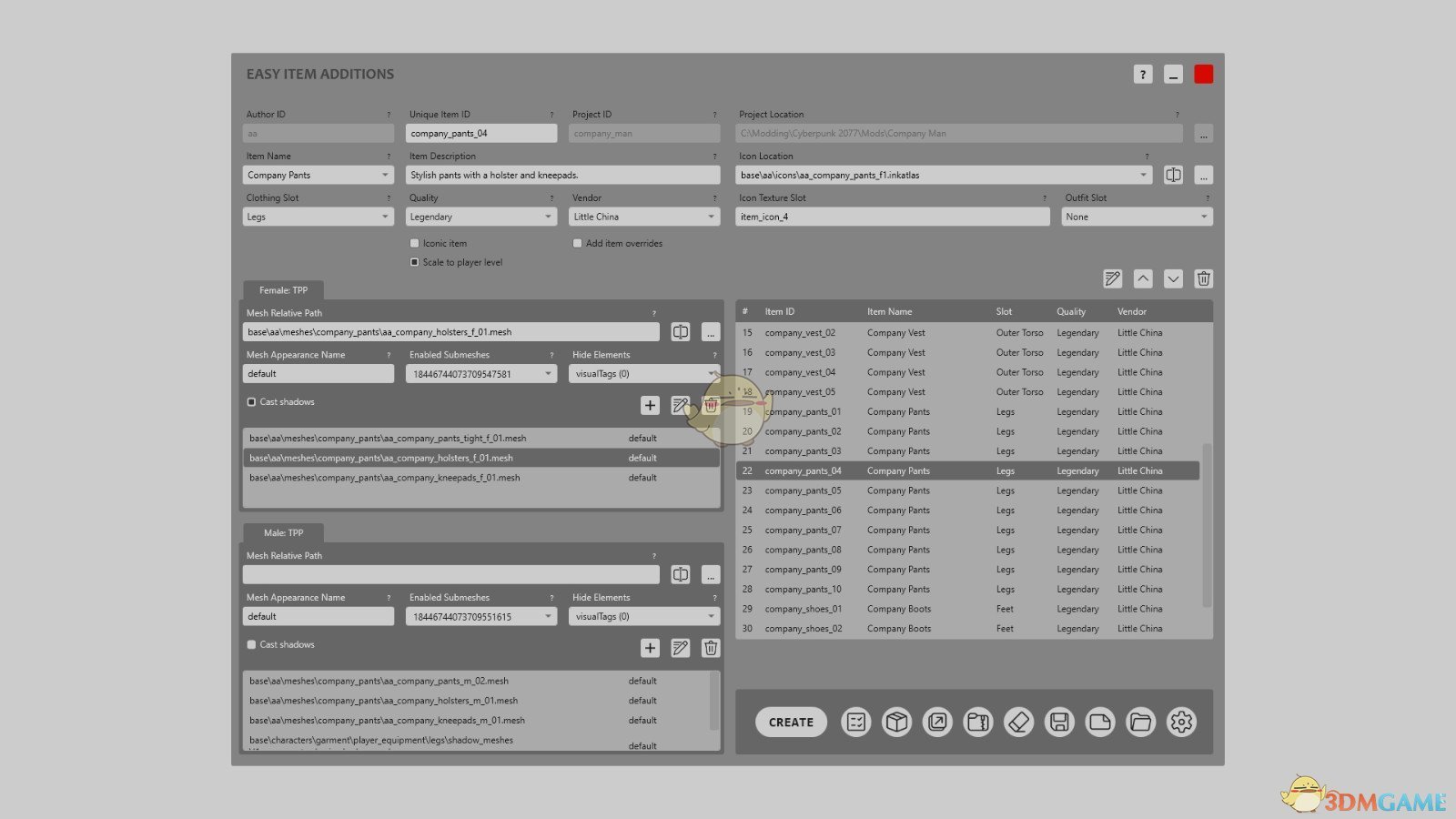Image resolution: width=1456 pixels, height=819 pixels.
Task: Focus the Icon Texture Slot field
Action: tap(893, 217)
